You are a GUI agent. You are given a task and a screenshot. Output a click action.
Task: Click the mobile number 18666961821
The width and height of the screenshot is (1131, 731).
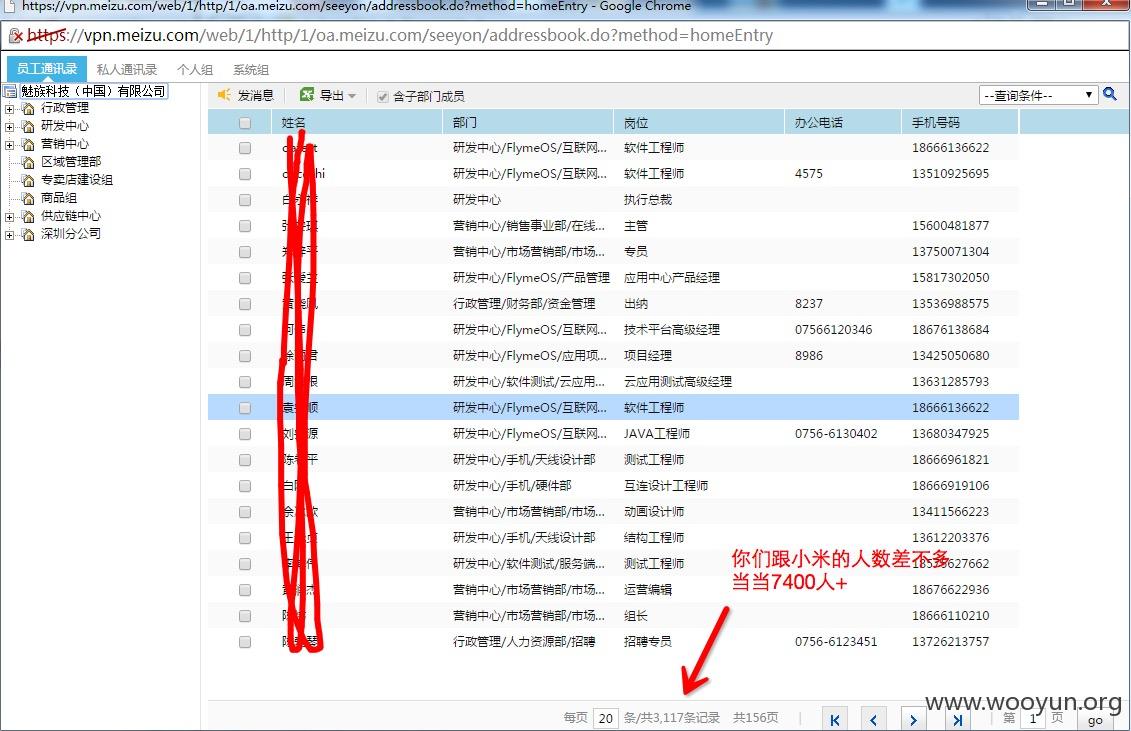(x=950, y=460)
